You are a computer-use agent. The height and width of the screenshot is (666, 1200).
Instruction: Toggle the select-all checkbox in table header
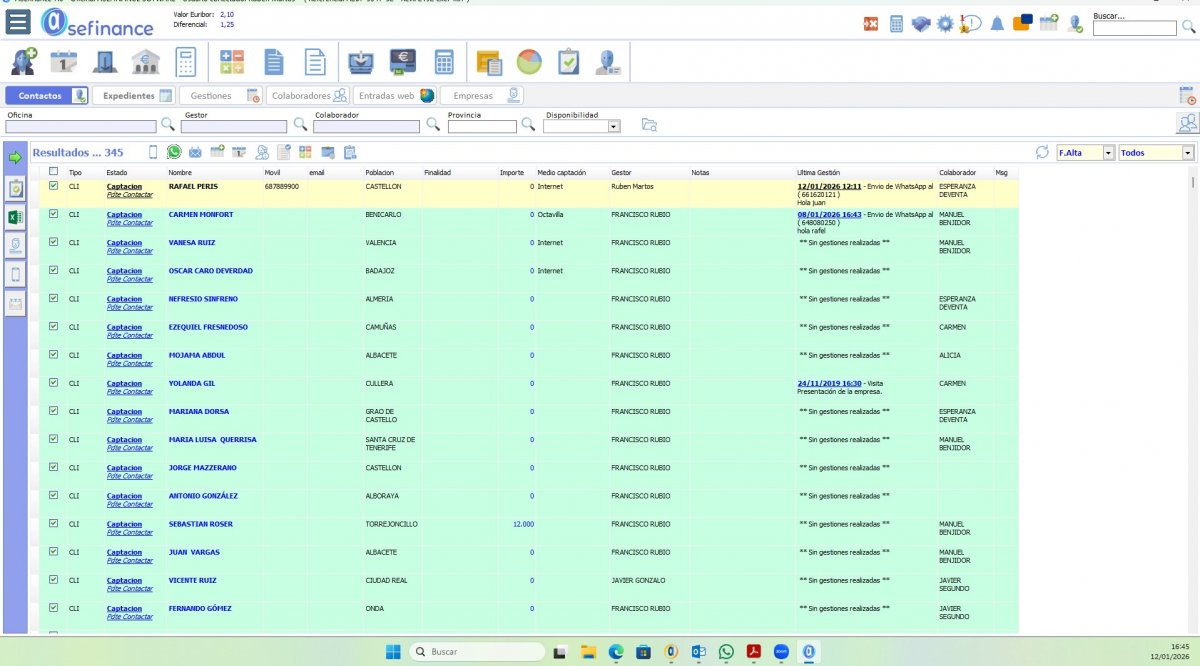click(54, 172)
